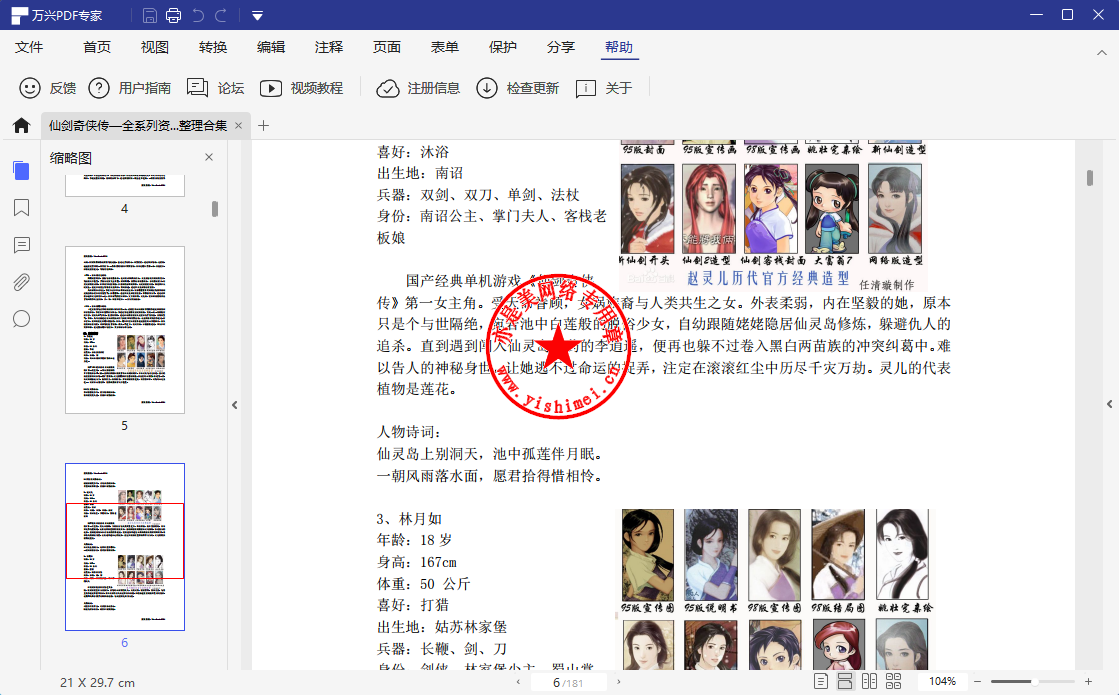Open the 文件 menu
The image size is (1119, 695).
(x=29, y=47)
